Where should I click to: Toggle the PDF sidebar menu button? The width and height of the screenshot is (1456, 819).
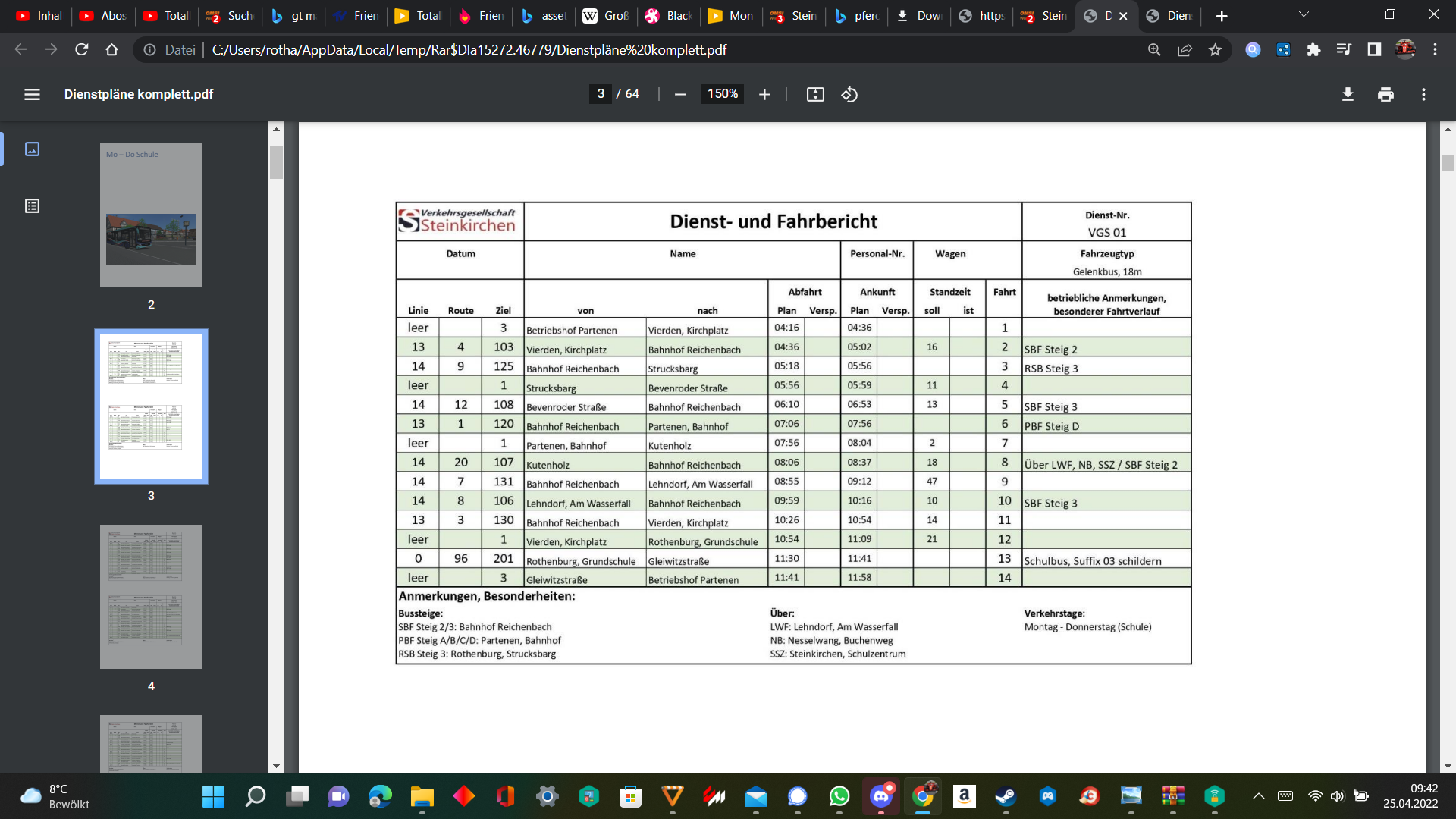tap(32, 94)
